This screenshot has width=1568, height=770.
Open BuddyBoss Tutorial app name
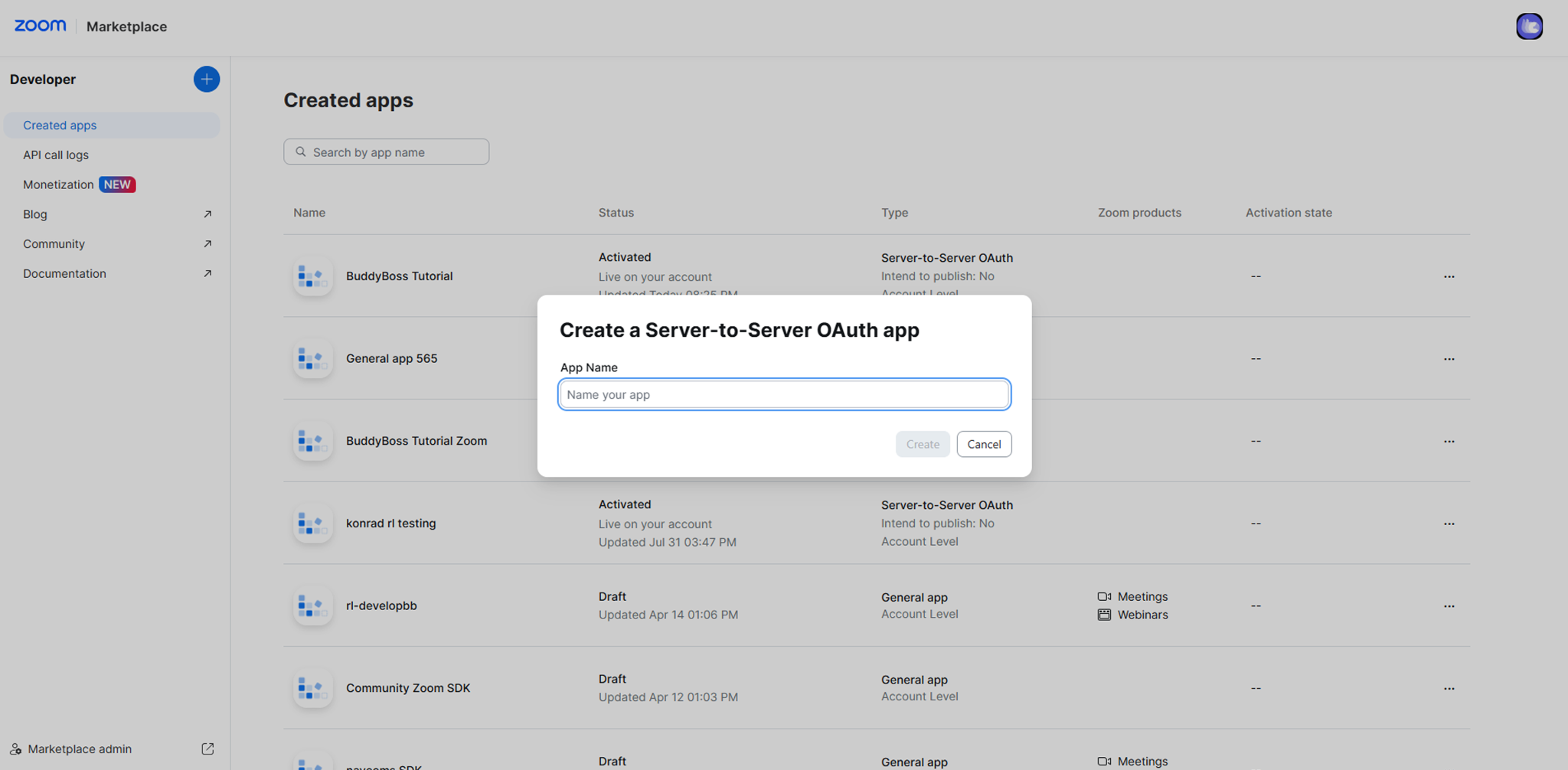pos(399,276)
